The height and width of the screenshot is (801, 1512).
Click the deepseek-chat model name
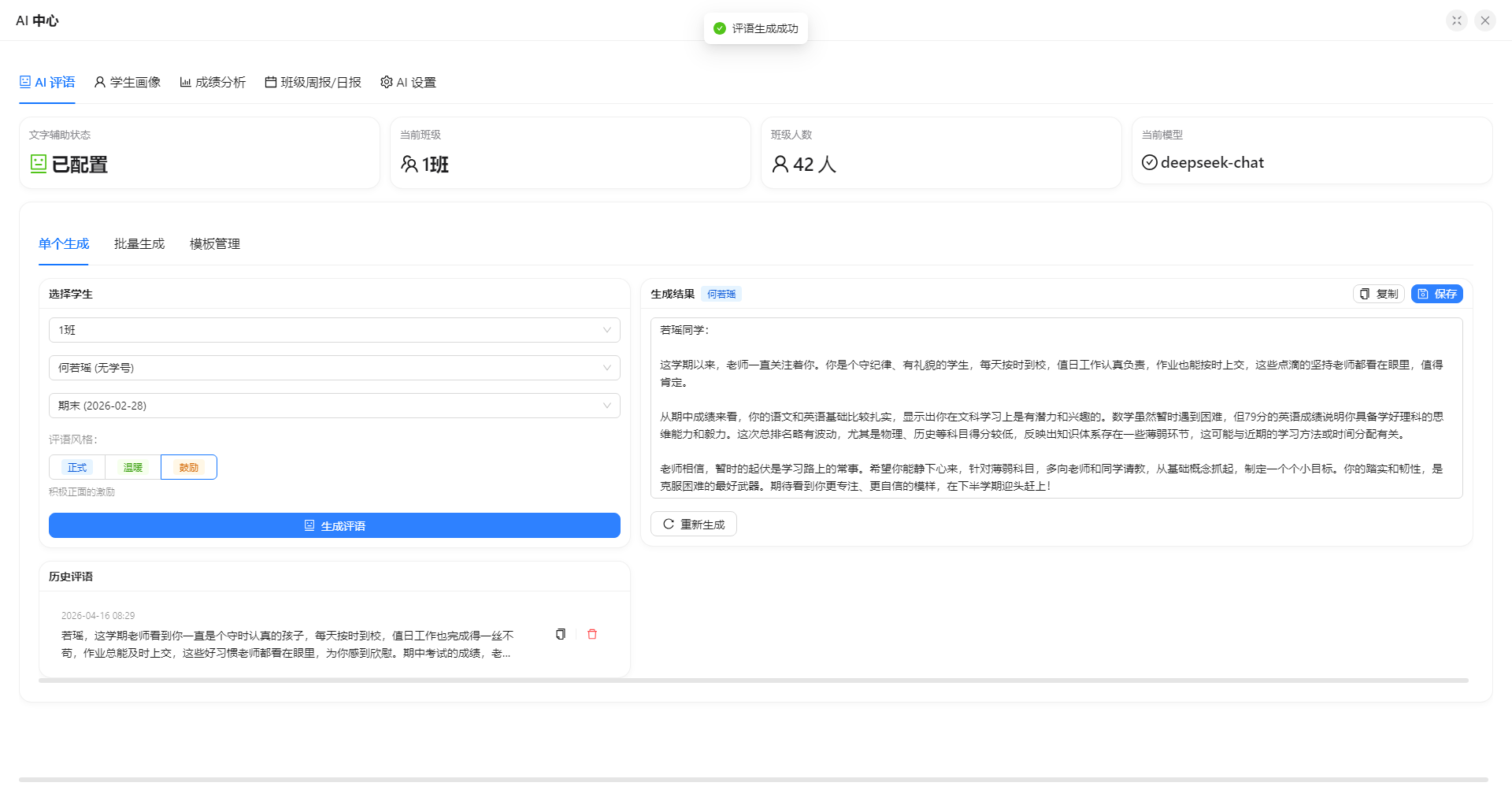coord(1212,162)
